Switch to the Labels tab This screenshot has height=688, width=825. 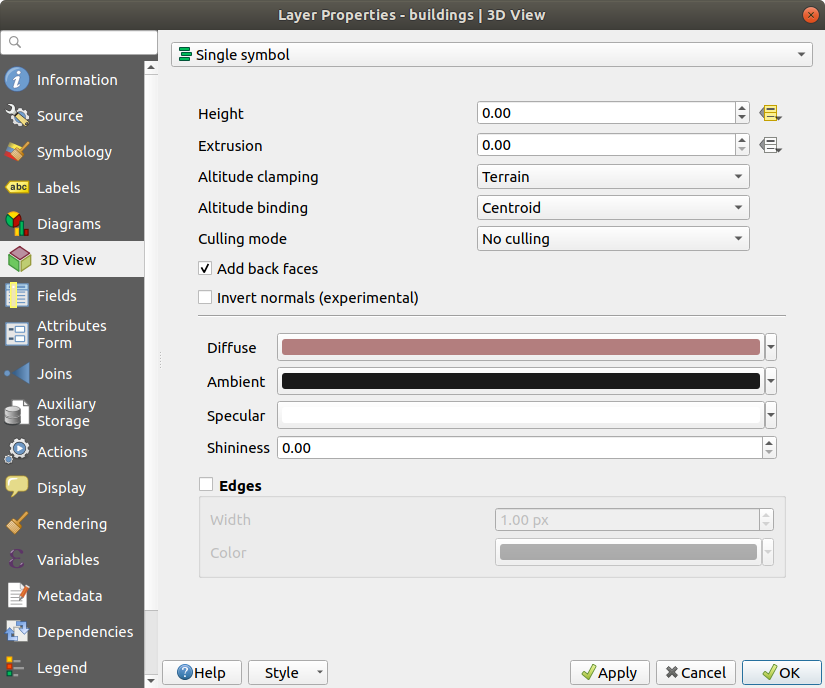pyautogui.click(x=72, y=187)
